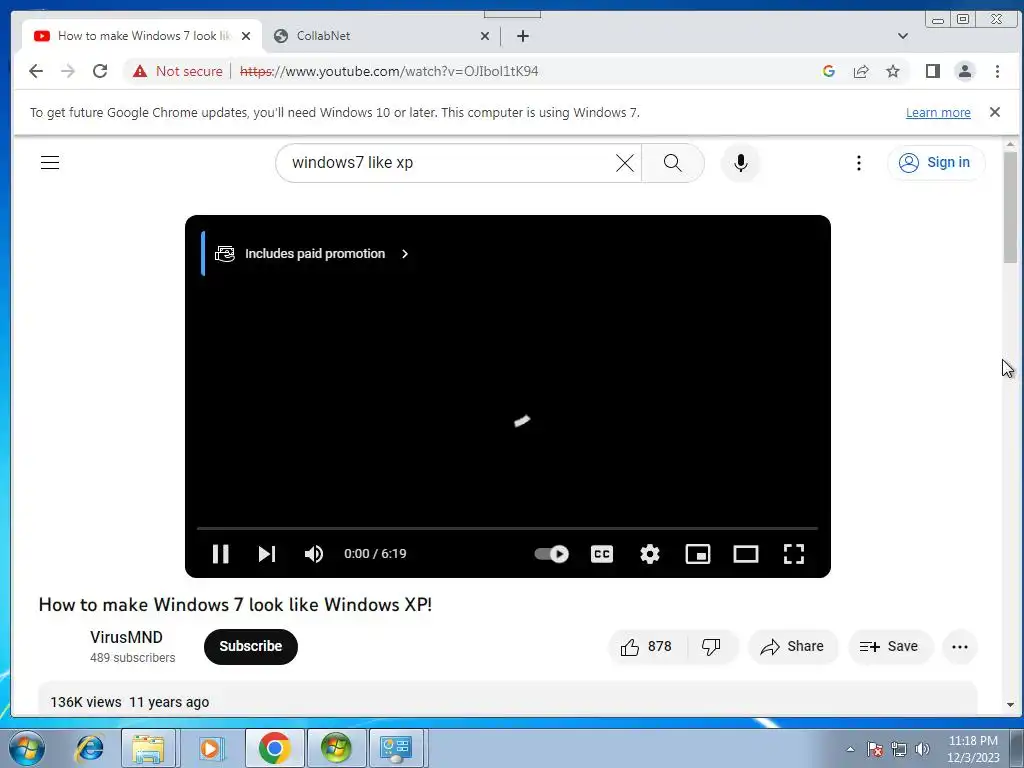Share this page from the address bar
Screen dimensions: 1024x768
pyautogui.click(x=861, y=71)
